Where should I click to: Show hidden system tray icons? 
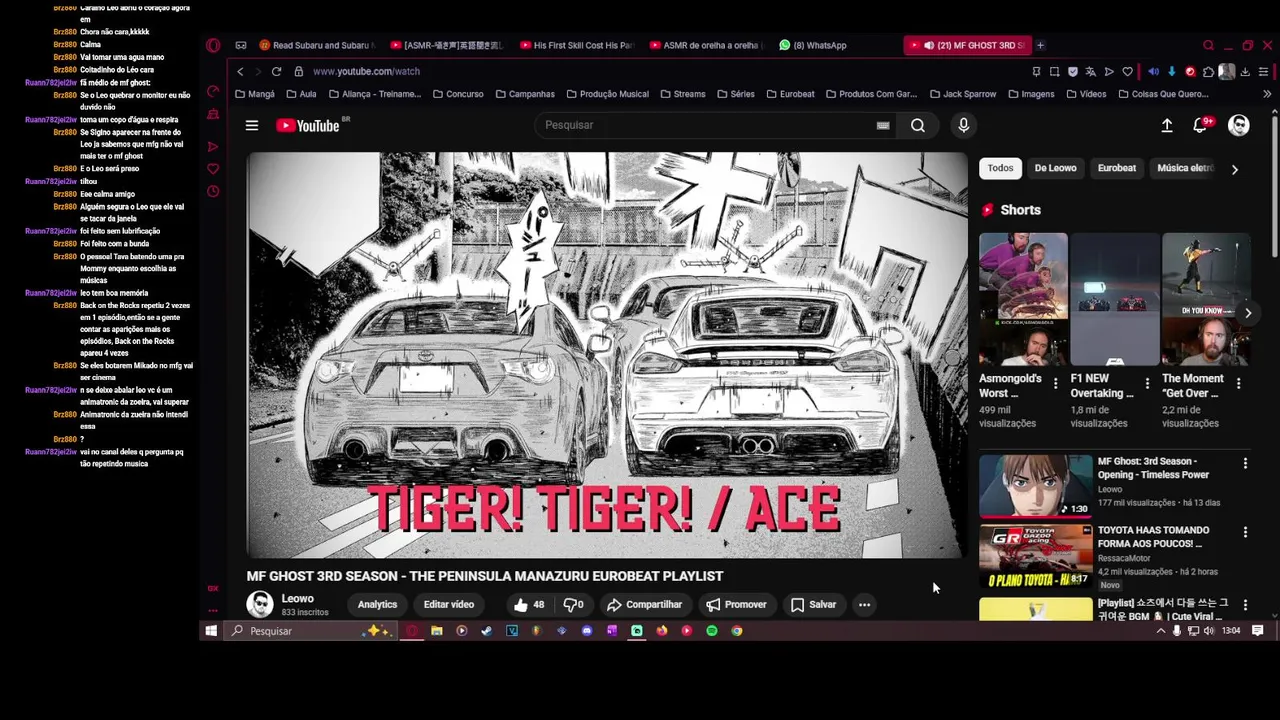(x=1161, y=631)
